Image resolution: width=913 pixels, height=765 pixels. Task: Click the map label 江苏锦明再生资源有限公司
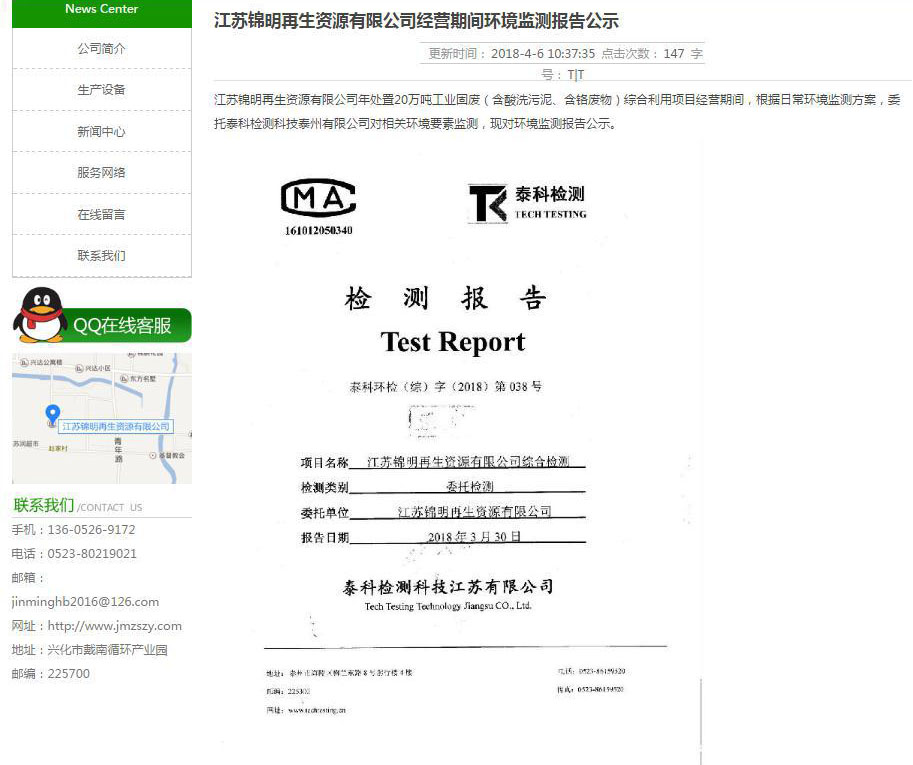point(116,427)
